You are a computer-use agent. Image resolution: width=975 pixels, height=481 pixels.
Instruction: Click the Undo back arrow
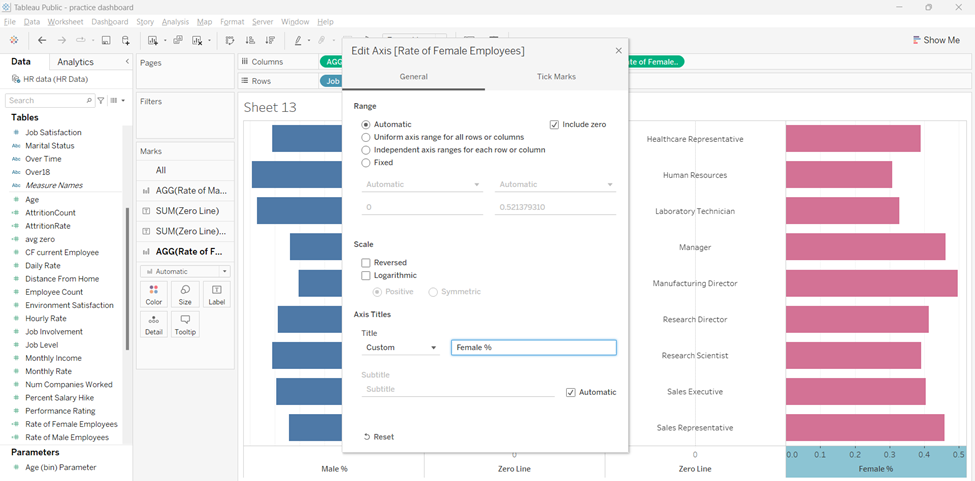(42, 40)
